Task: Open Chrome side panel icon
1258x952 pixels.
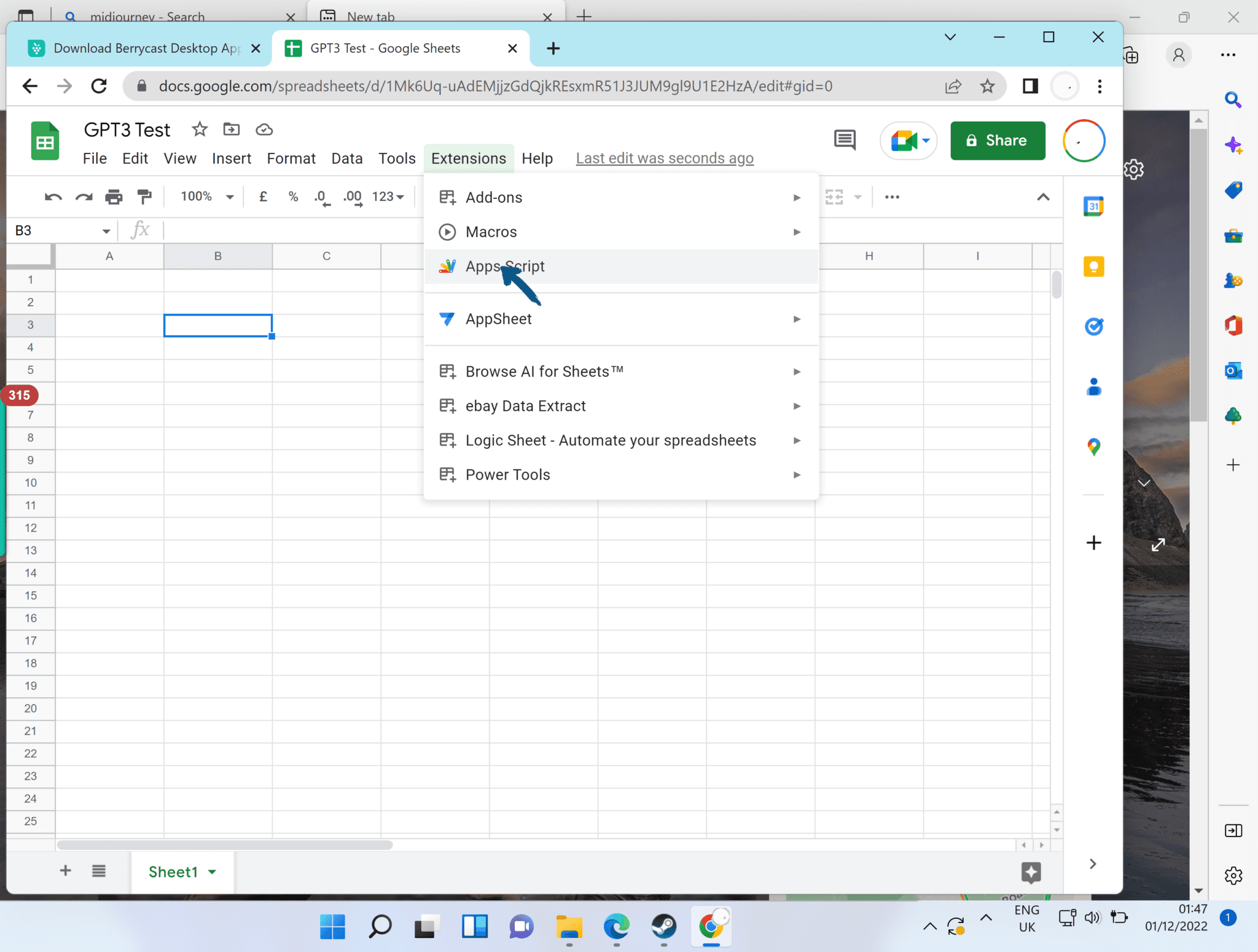Action: [1030, 86]
